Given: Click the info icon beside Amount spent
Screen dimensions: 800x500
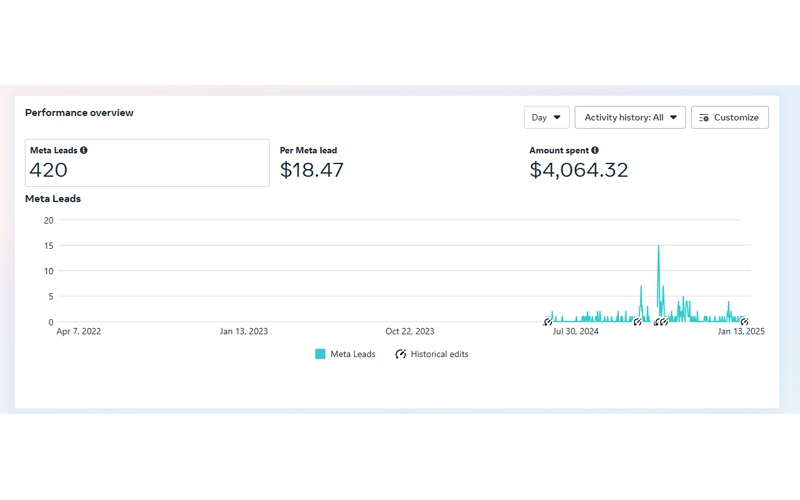Looking at the screenshot, I should [x=595, y=150].
